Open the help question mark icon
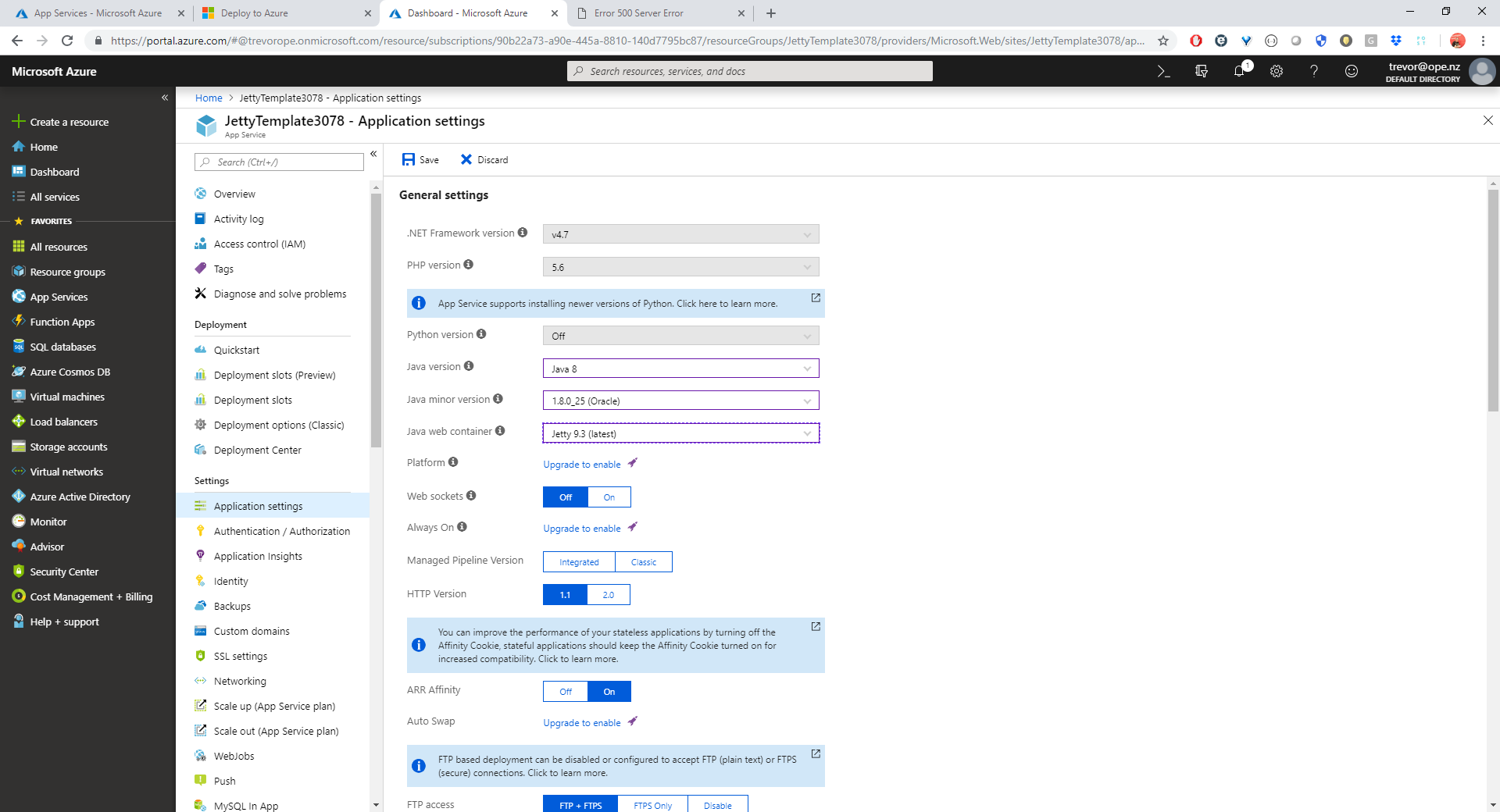The image size is (1500, 812). click(x=1314, y=71)
